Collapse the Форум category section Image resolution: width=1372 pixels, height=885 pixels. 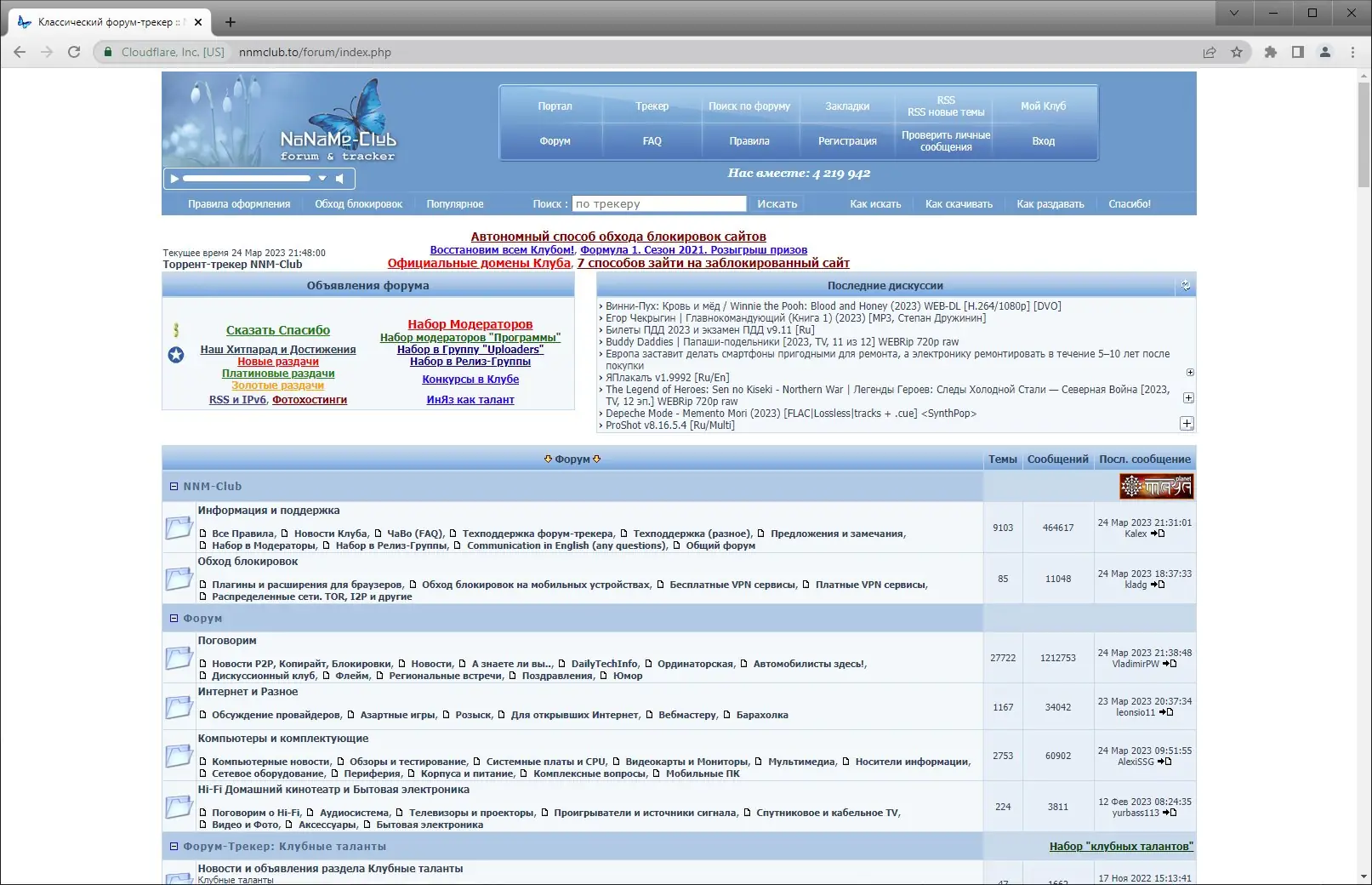pyautogui.click(x=174, y=619)
